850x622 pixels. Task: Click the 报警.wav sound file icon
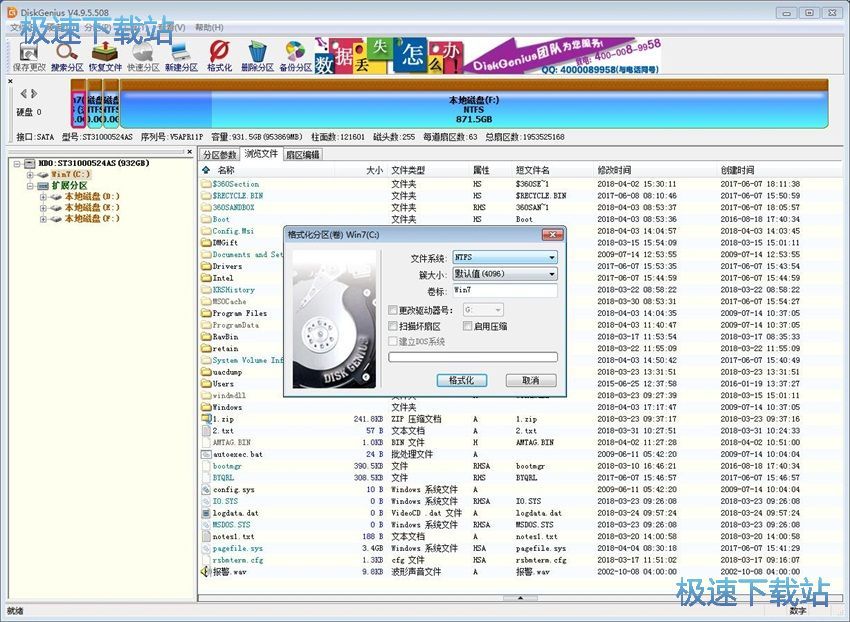(x=206, y=572)
